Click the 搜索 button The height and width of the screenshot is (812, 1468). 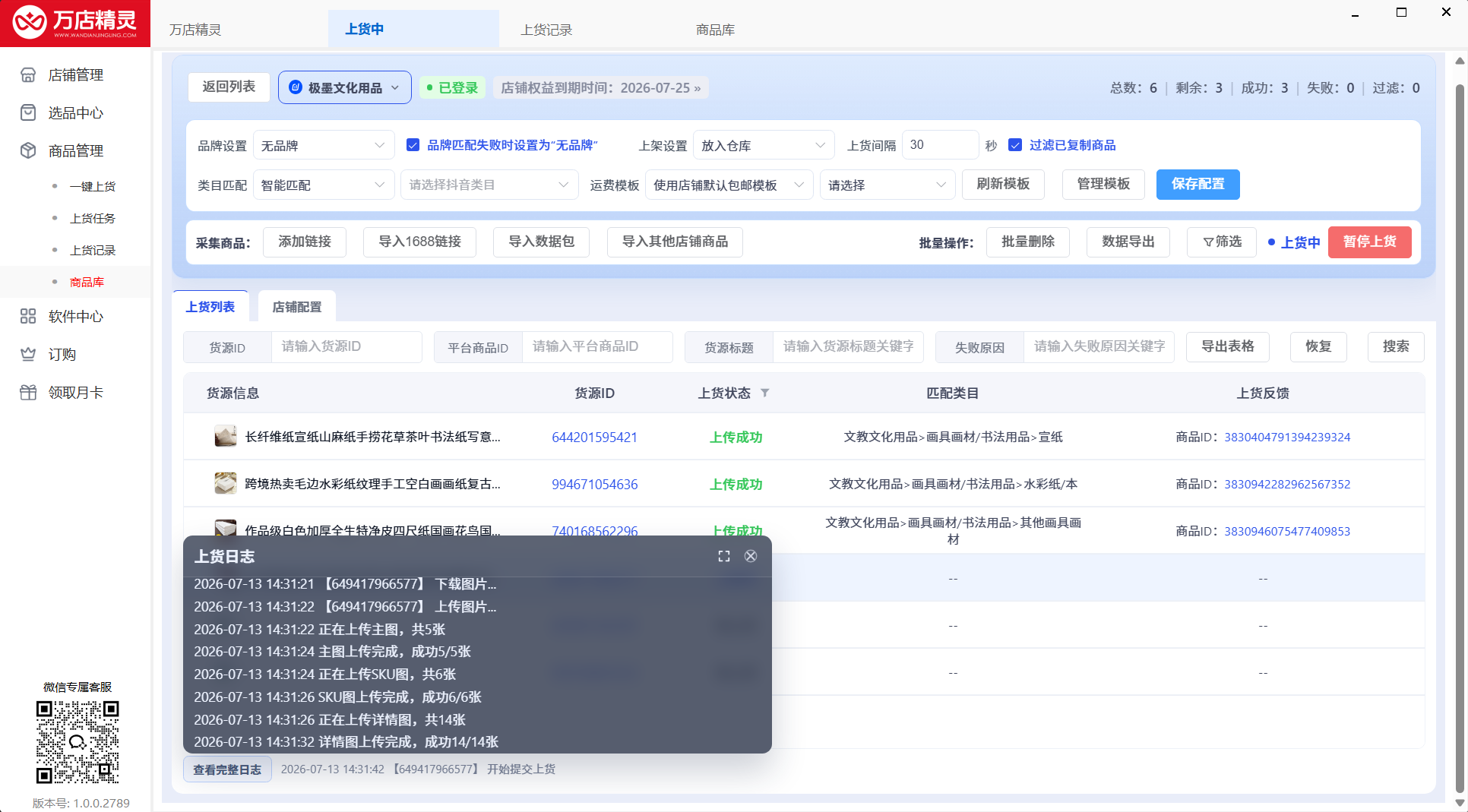point(1396,346)
